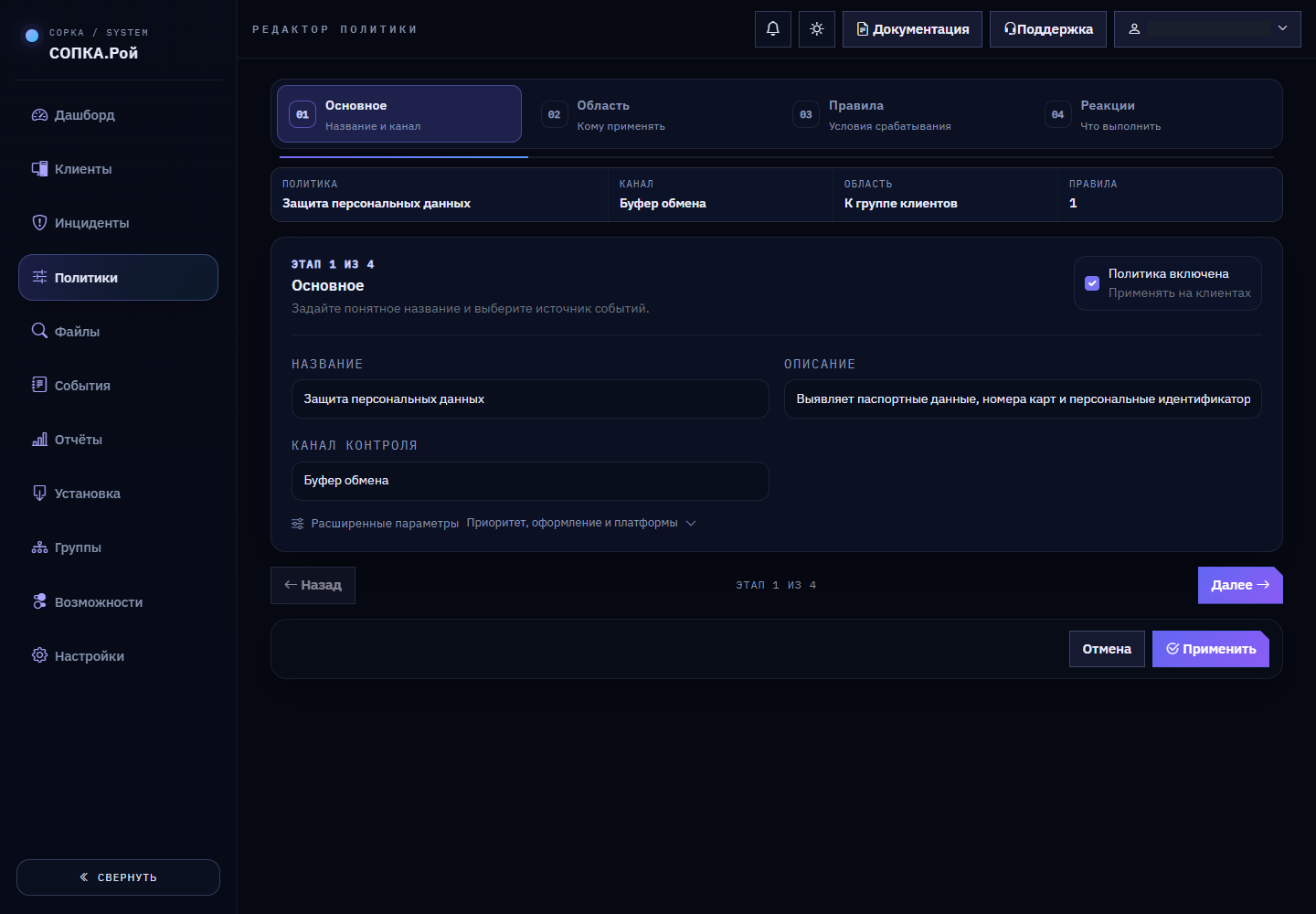Open the user account dropdown chevron
This screenshot has height=914, width=1316.
point(1282,28)
